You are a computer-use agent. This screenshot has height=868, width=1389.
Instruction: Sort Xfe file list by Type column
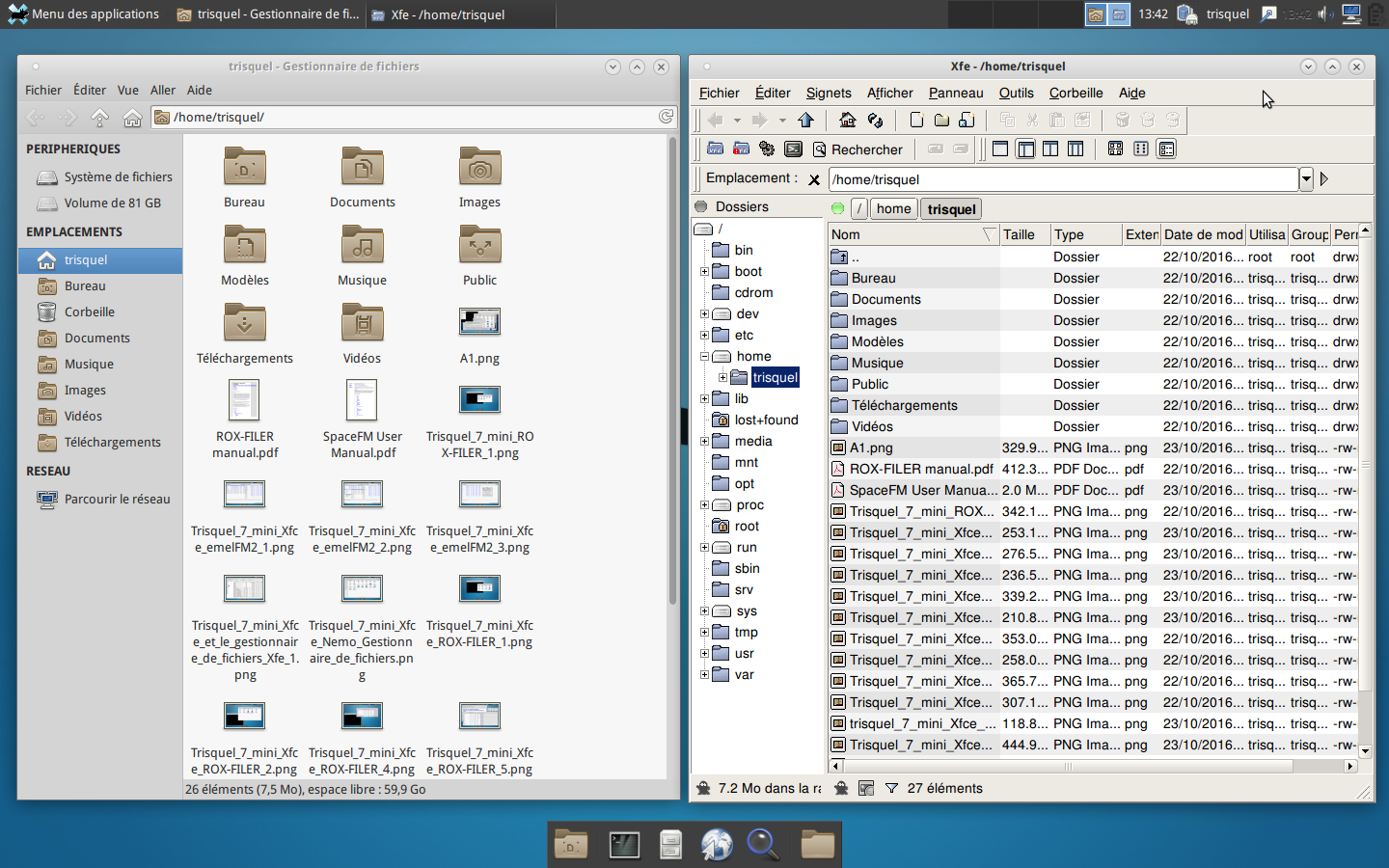tap(1086, 234)
